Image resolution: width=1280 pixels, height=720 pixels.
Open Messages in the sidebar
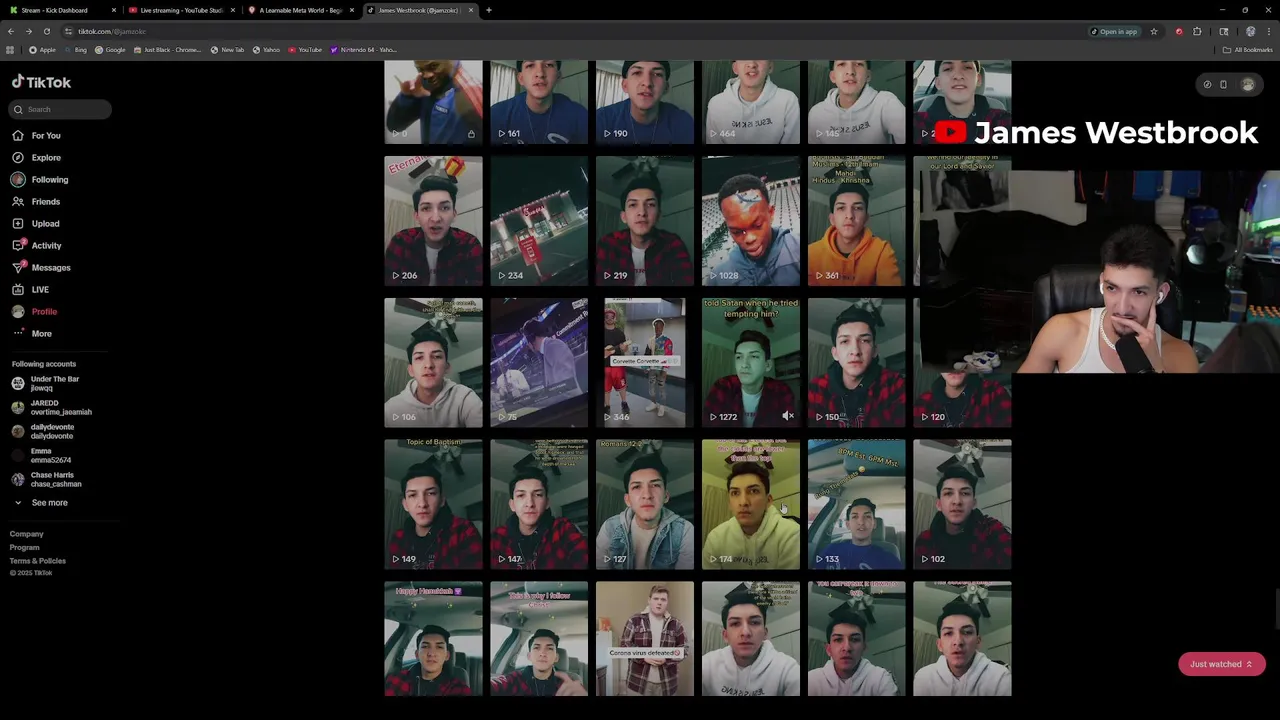[41, 267]
